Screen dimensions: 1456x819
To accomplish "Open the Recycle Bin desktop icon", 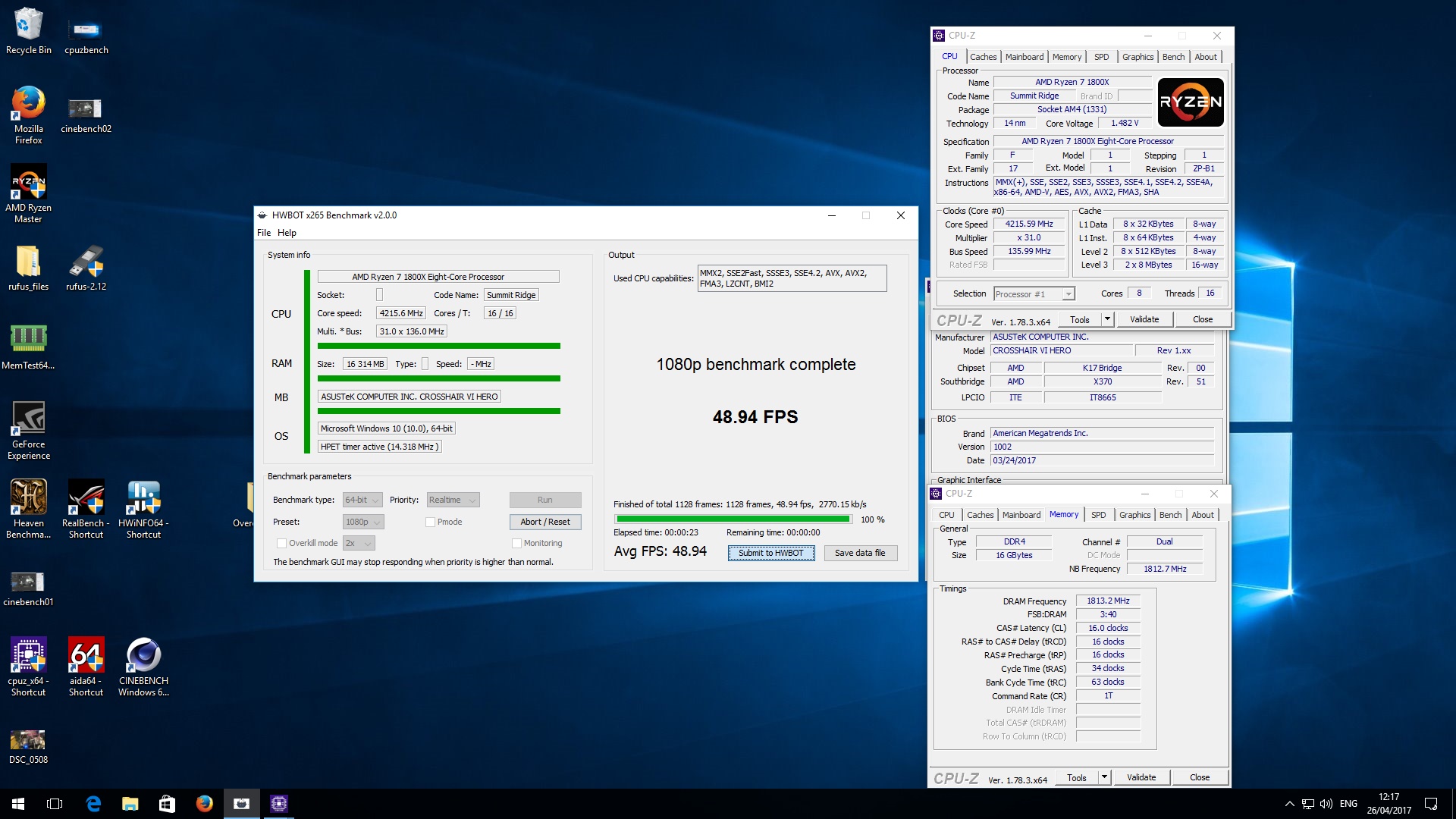I will (29, 32).
